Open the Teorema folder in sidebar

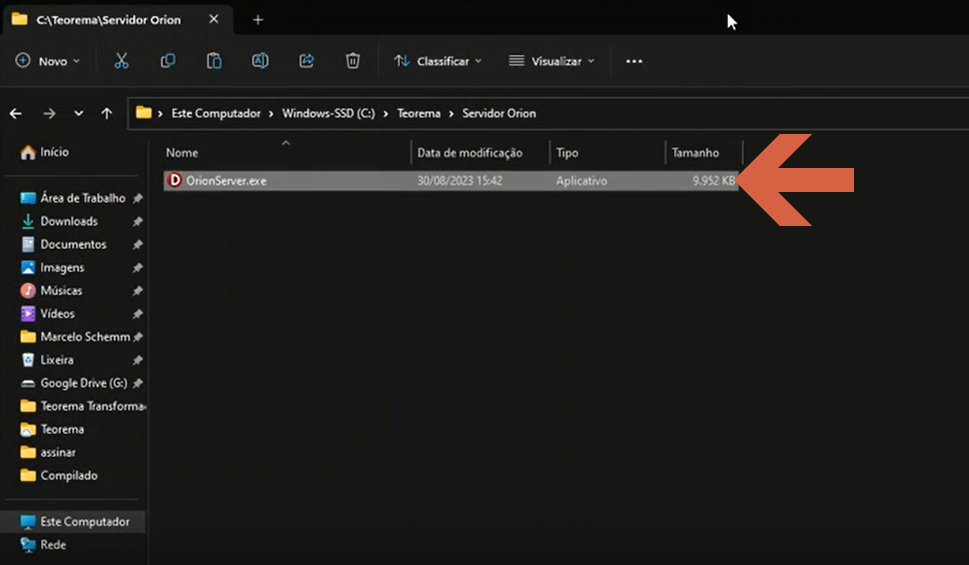point(53,429)
